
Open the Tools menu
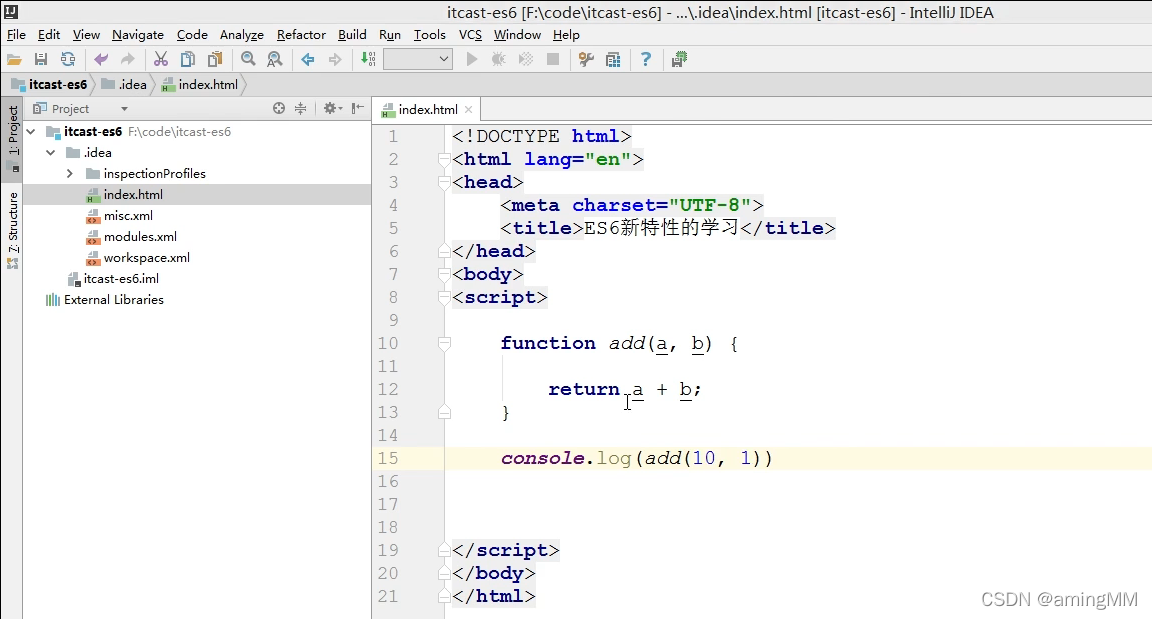click(x=430, y=35)
